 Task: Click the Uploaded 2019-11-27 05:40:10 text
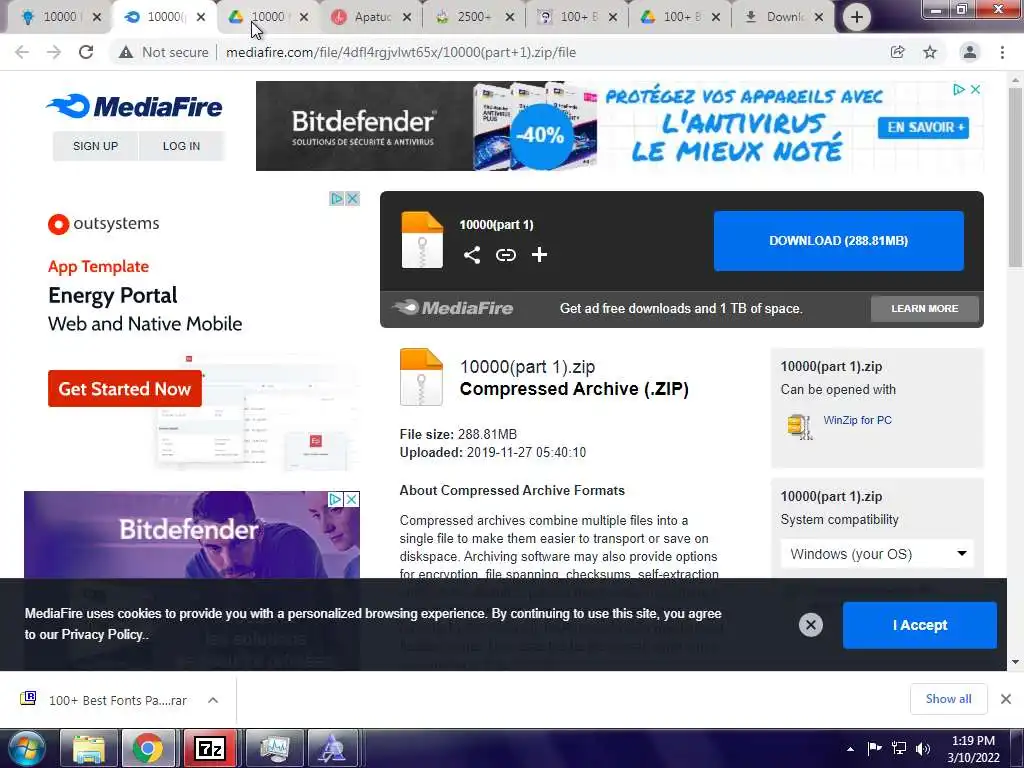[x=492, y=452]
